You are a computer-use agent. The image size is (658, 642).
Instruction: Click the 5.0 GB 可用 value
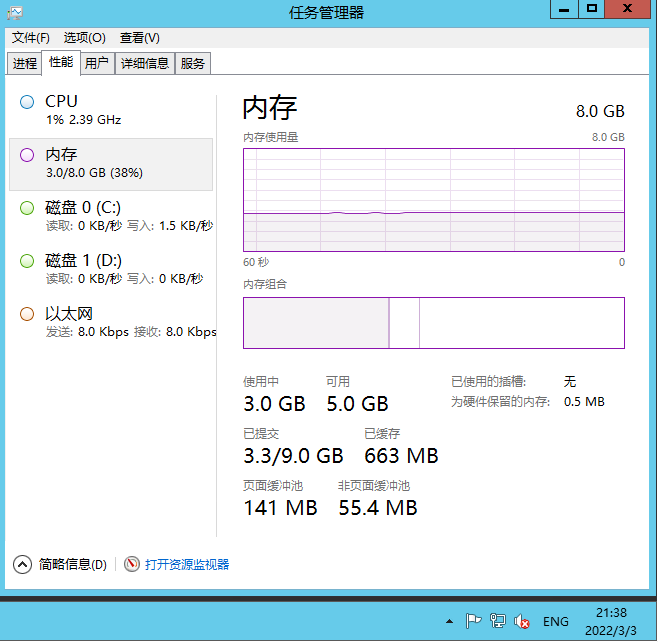(358, 404)
